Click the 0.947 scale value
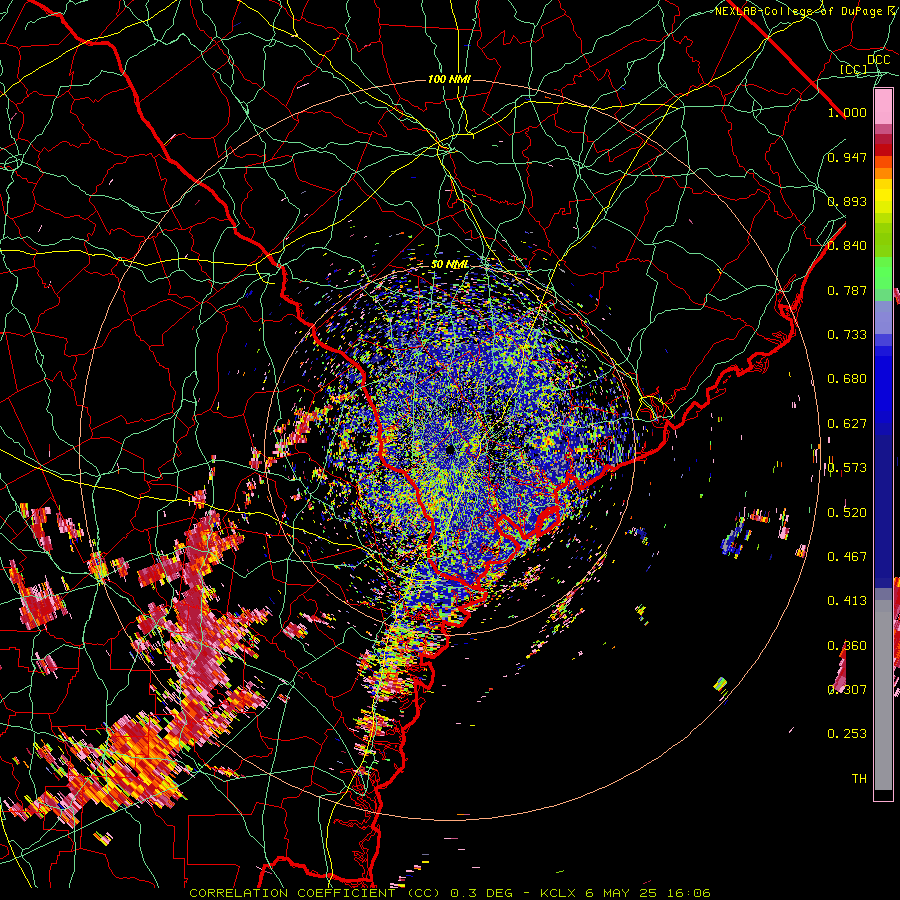The image size is (900, 900). pyautogui.click(x=847, y=157)
